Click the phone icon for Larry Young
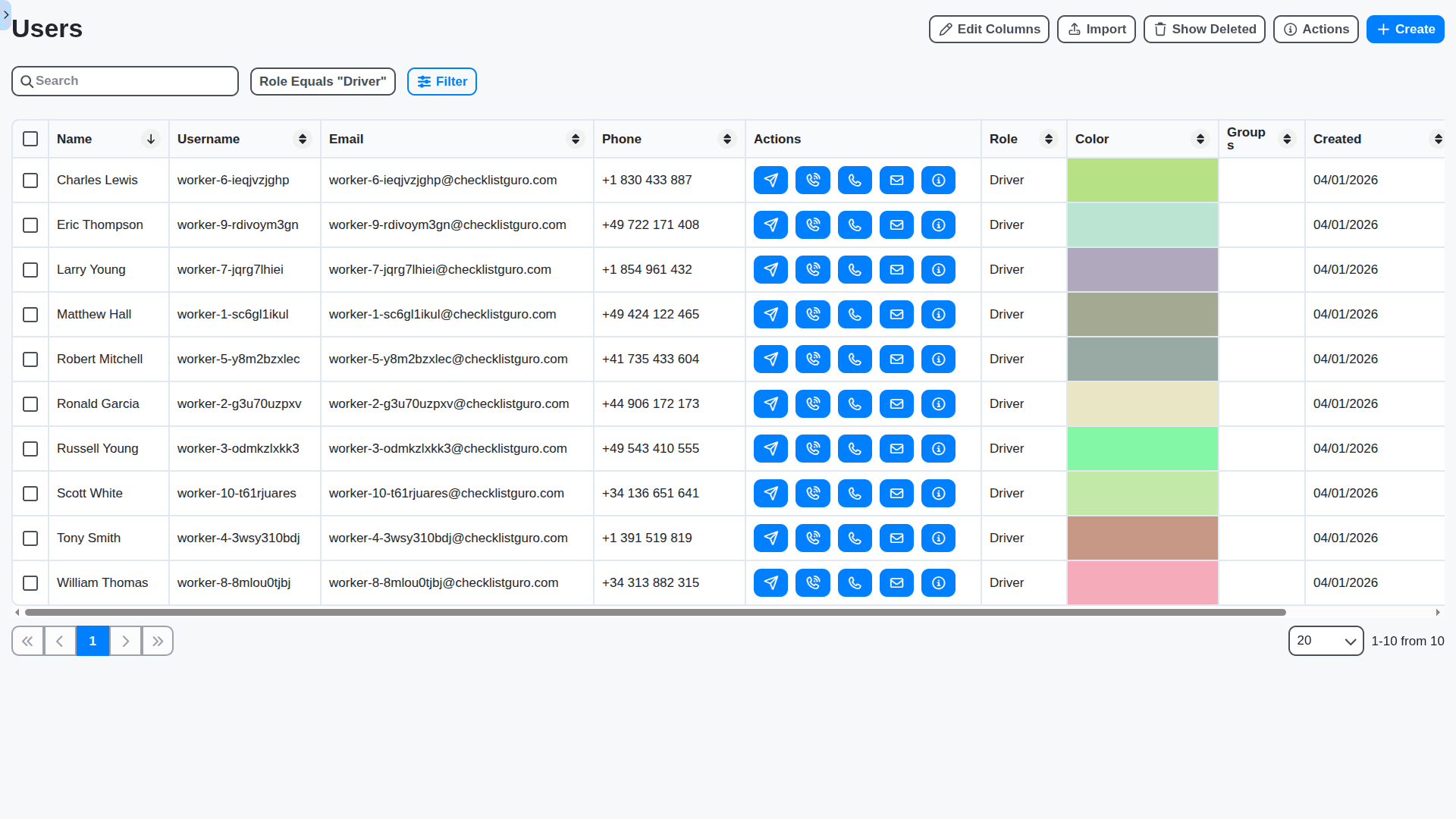 855,270
